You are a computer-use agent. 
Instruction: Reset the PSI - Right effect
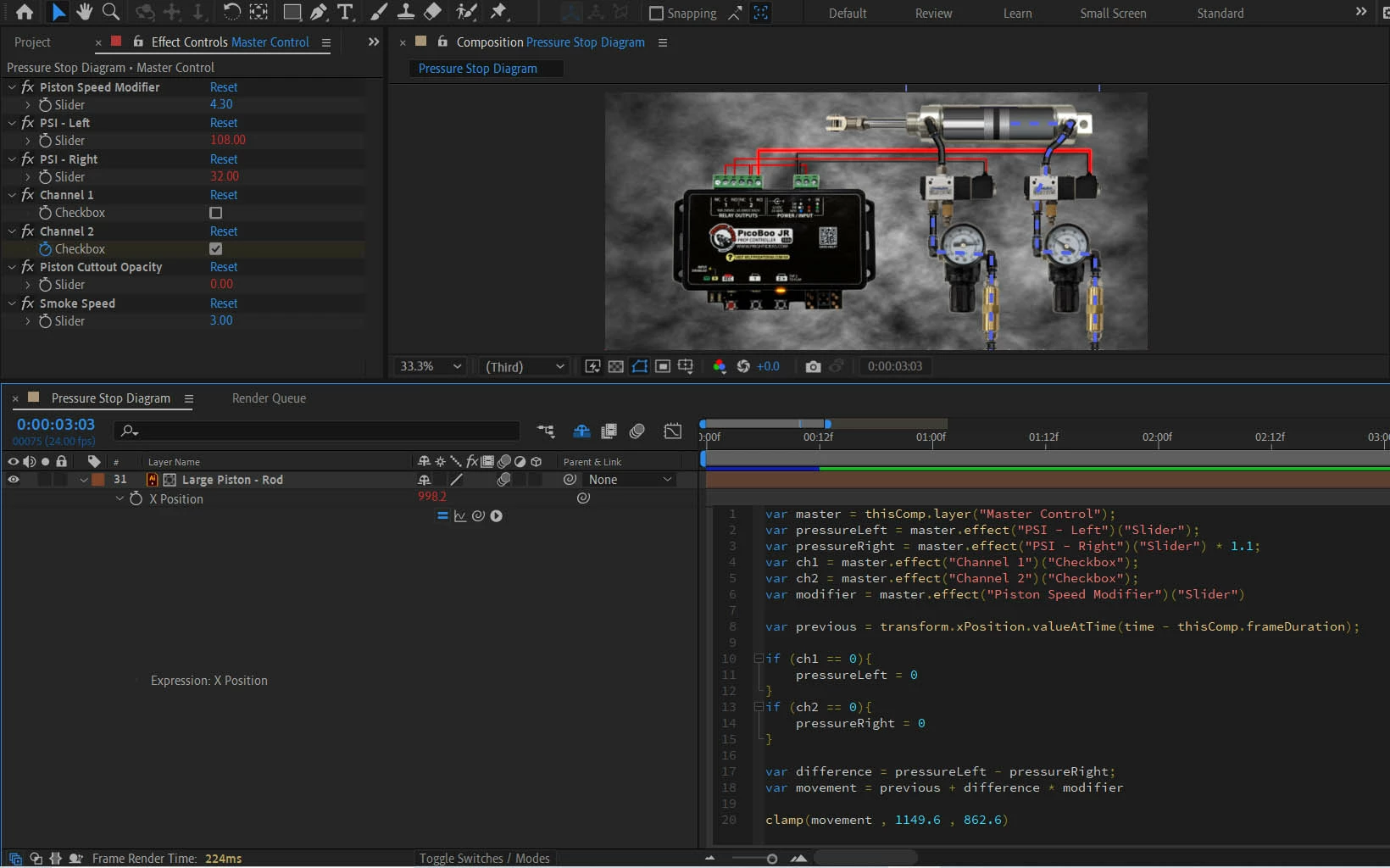click(224, 159)
